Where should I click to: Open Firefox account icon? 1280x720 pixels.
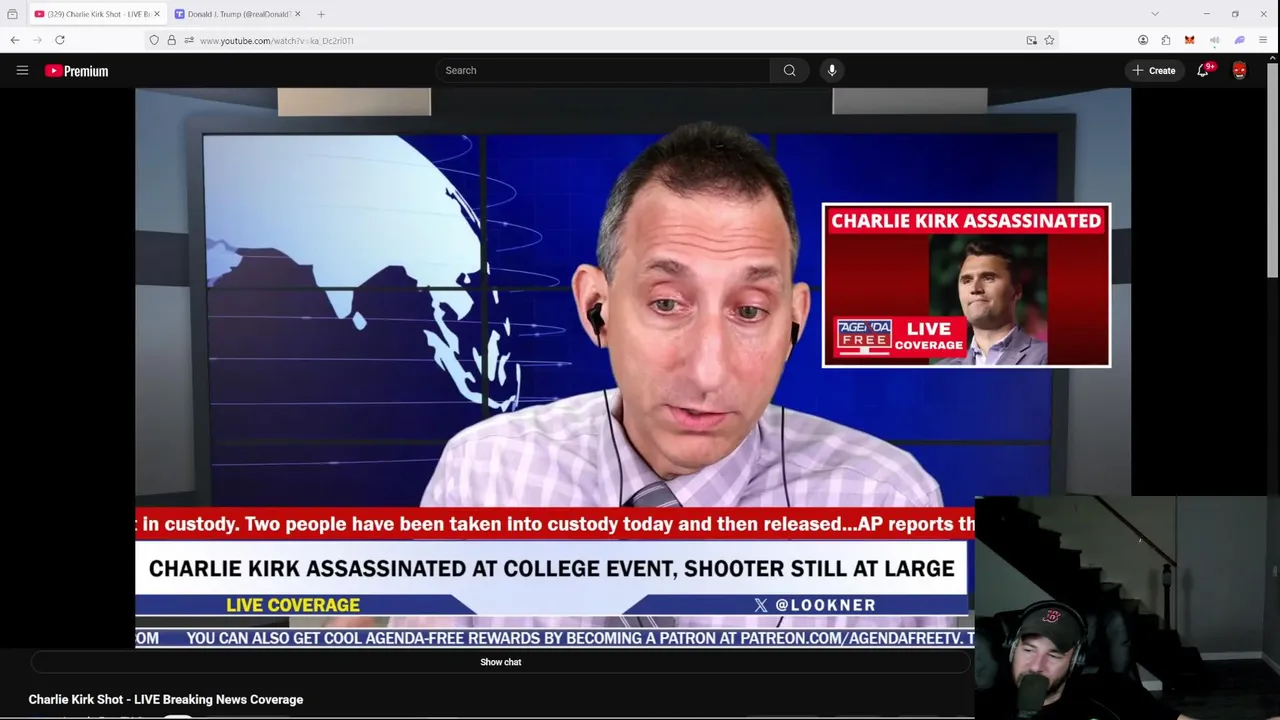point(1143,40)
